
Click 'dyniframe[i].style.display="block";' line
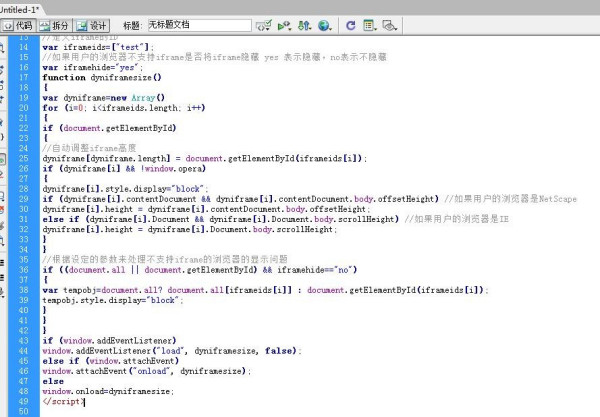coord(126,189)
